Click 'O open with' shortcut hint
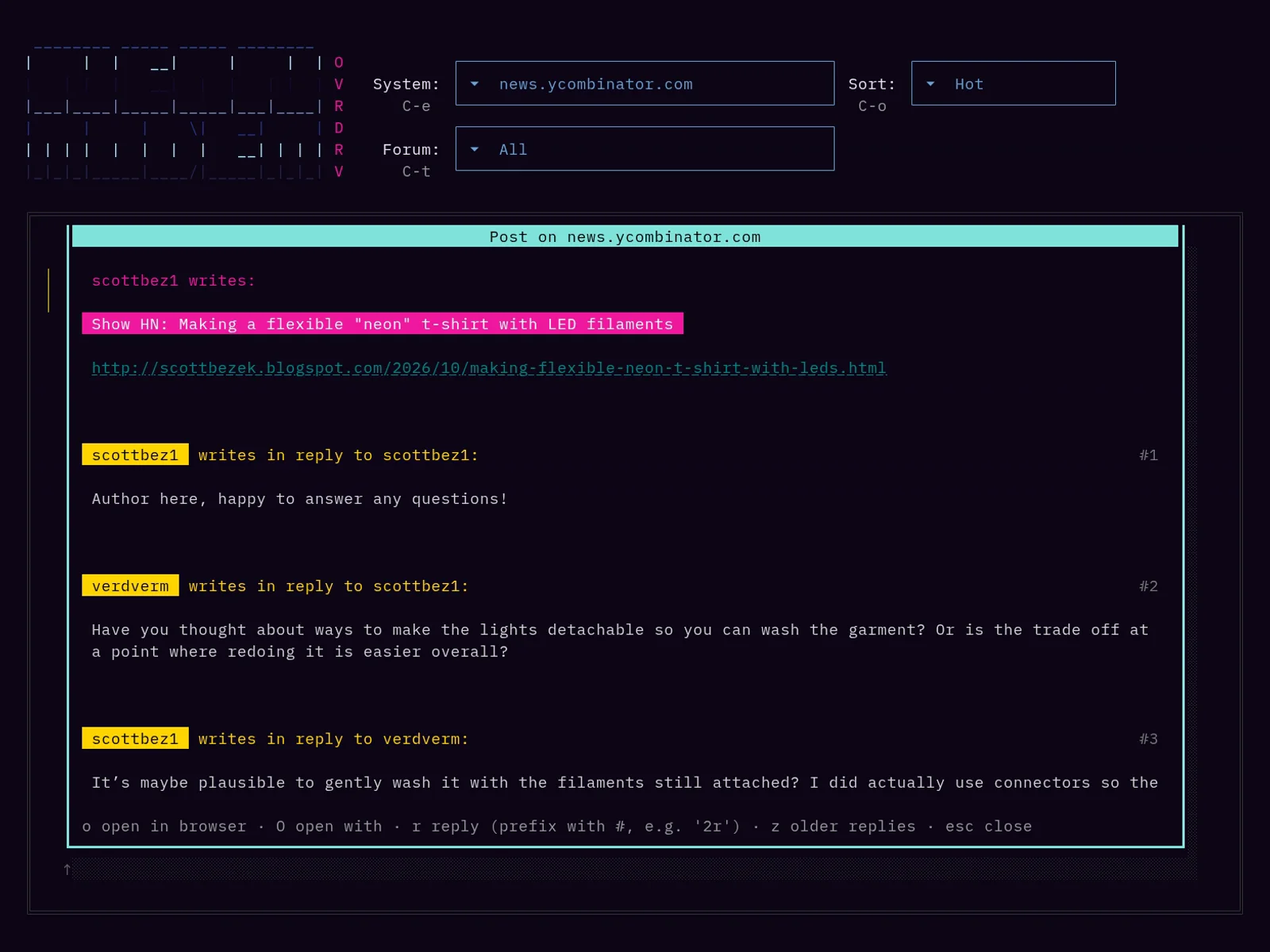 pyautogui.click(x=329, y=826)
